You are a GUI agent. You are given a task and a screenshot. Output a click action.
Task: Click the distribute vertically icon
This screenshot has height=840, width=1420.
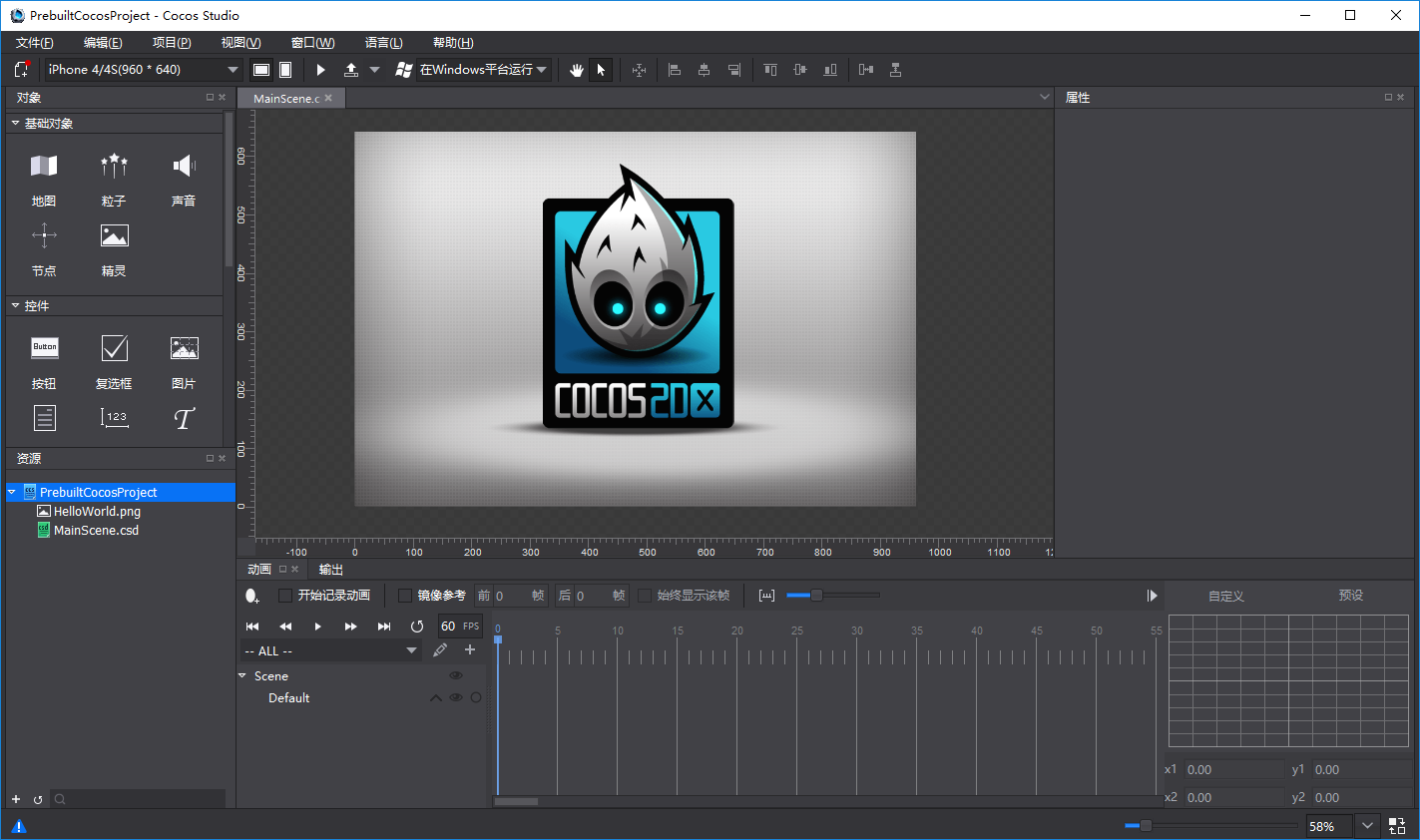coord(896,70)
